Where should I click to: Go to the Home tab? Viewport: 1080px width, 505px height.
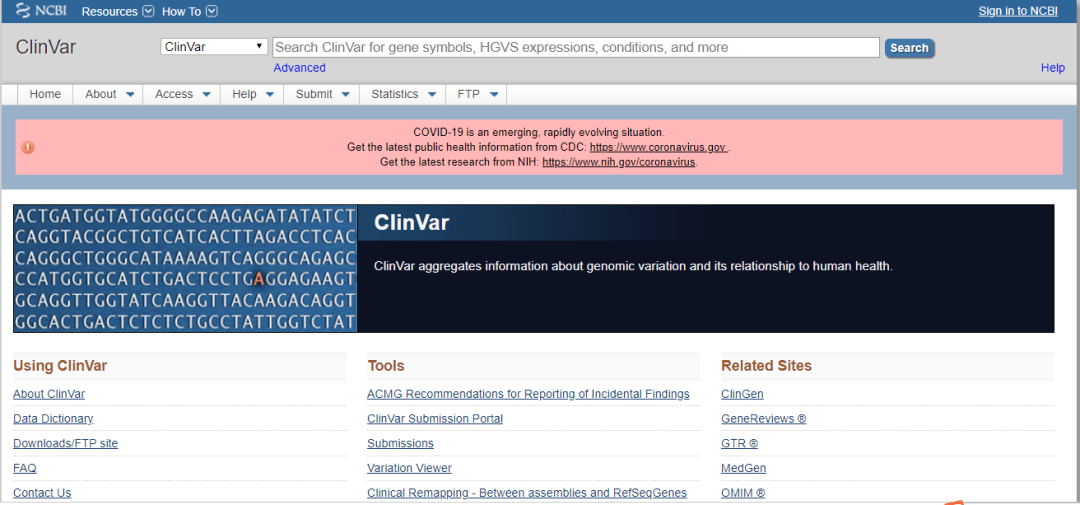pos(45,94)
